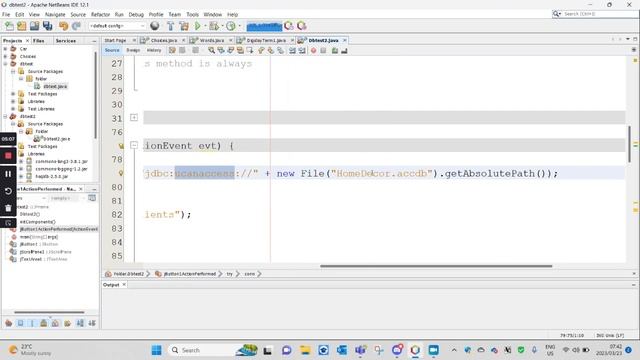Click the first garbage collection icon after memory bar
The image size is (640, 360).
point(289,26)
